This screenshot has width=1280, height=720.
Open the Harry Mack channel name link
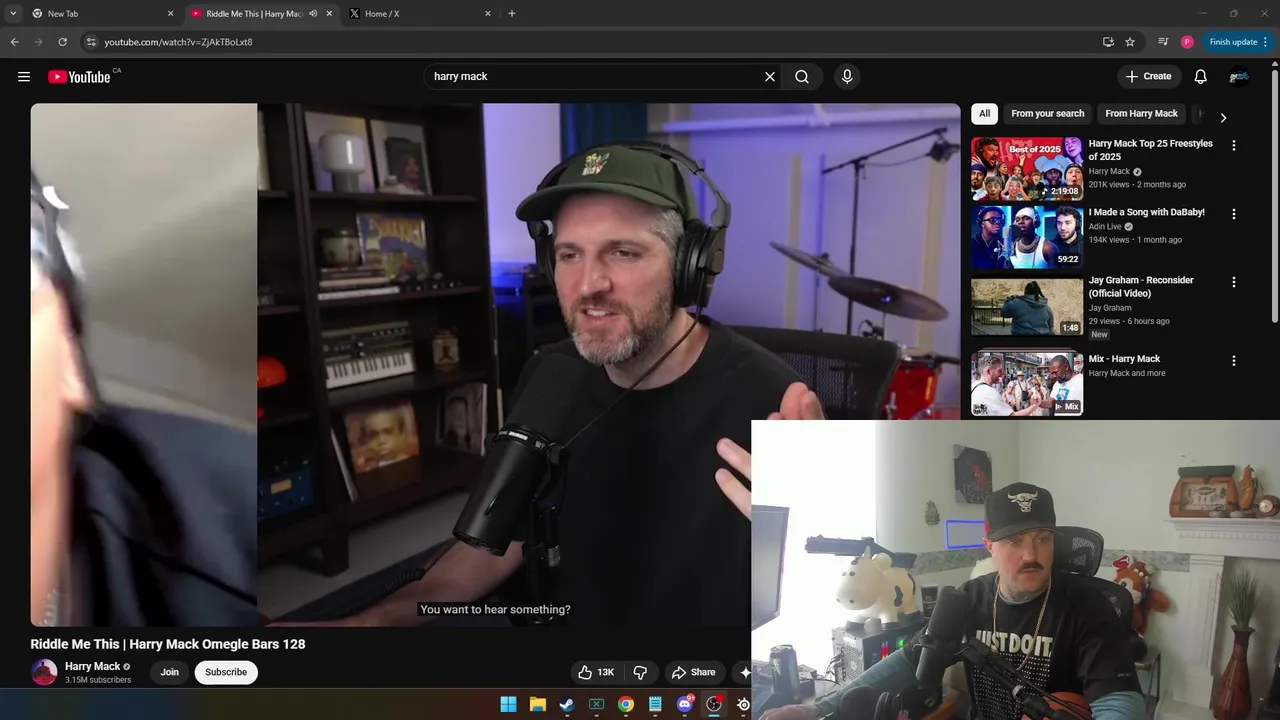click(x=92, y=667)
